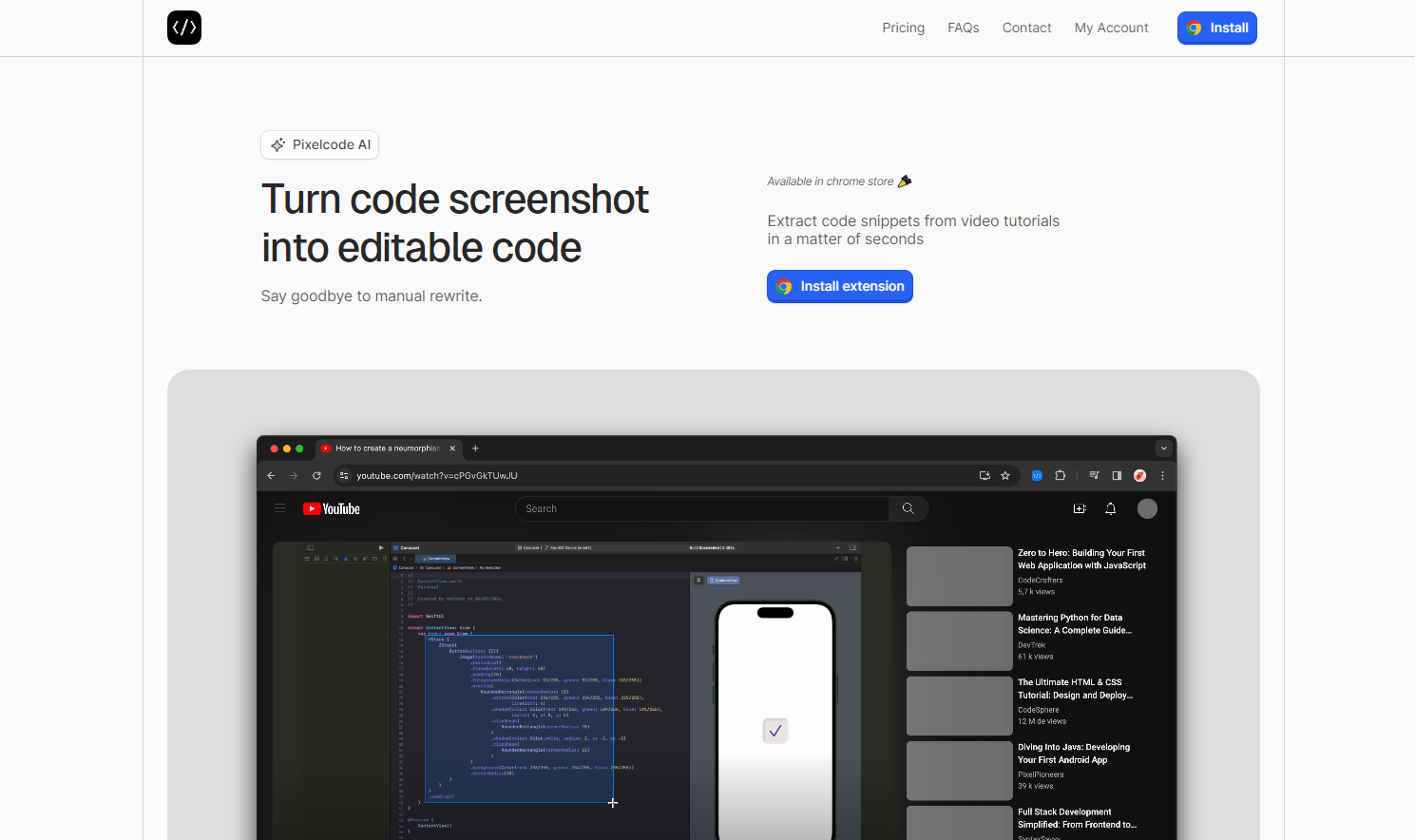Click the Pixelcode </> logo icon
Viewport: 1415px width, 840px height.
click(x=183, y=28)
